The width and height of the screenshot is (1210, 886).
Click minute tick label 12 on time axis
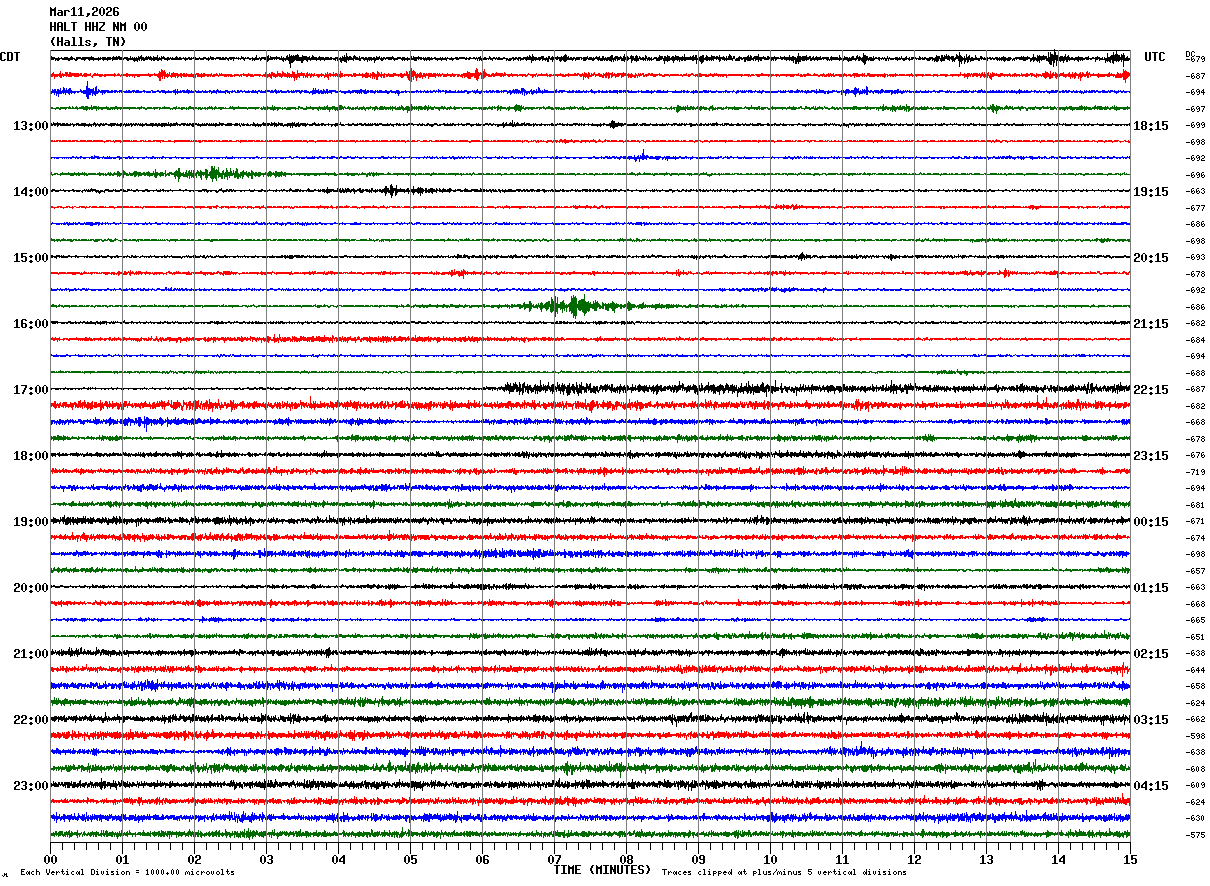point(914,859)
